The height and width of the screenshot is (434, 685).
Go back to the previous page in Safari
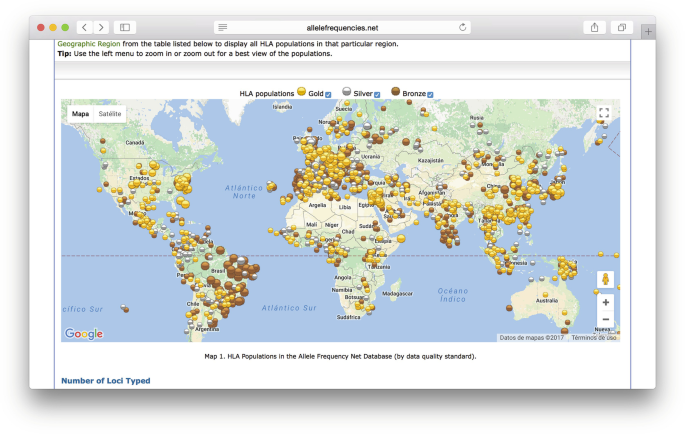(83, 27)
